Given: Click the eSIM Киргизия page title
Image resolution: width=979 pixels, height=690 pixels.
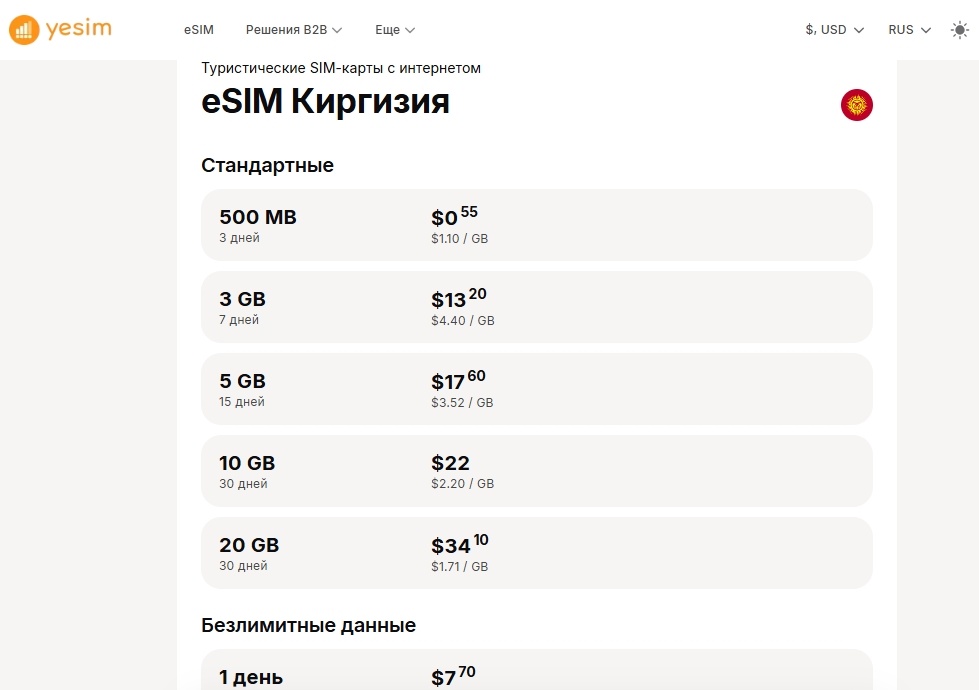Looking at the screenshot, I should tap(325, 102).
